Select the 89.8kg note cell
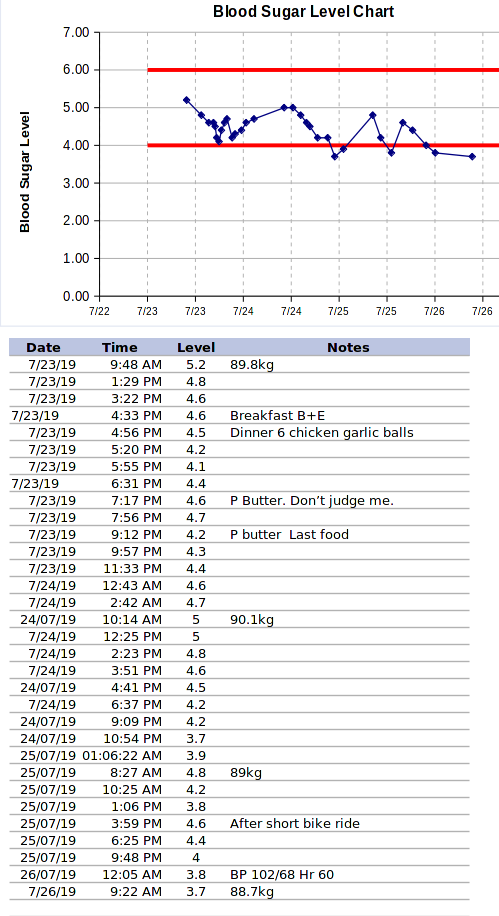The height and width of the screenshot is (916, 499). pos(252,365)
